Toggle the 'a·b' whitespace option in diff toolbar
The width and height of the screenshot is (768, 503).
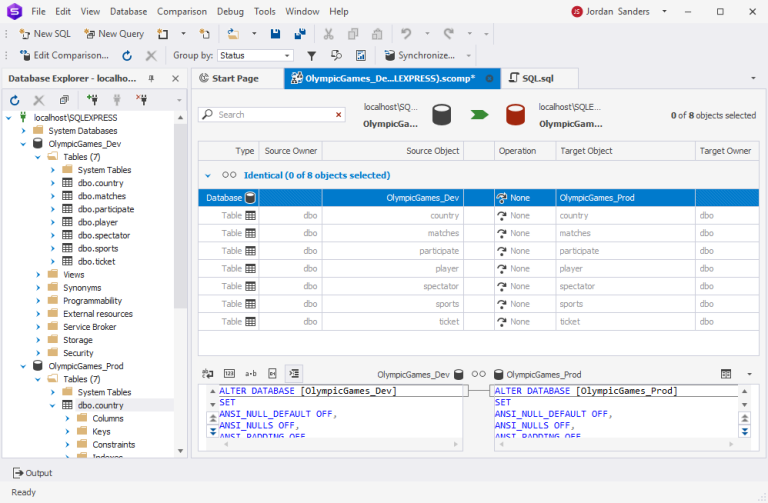click(x=251, y=373)
